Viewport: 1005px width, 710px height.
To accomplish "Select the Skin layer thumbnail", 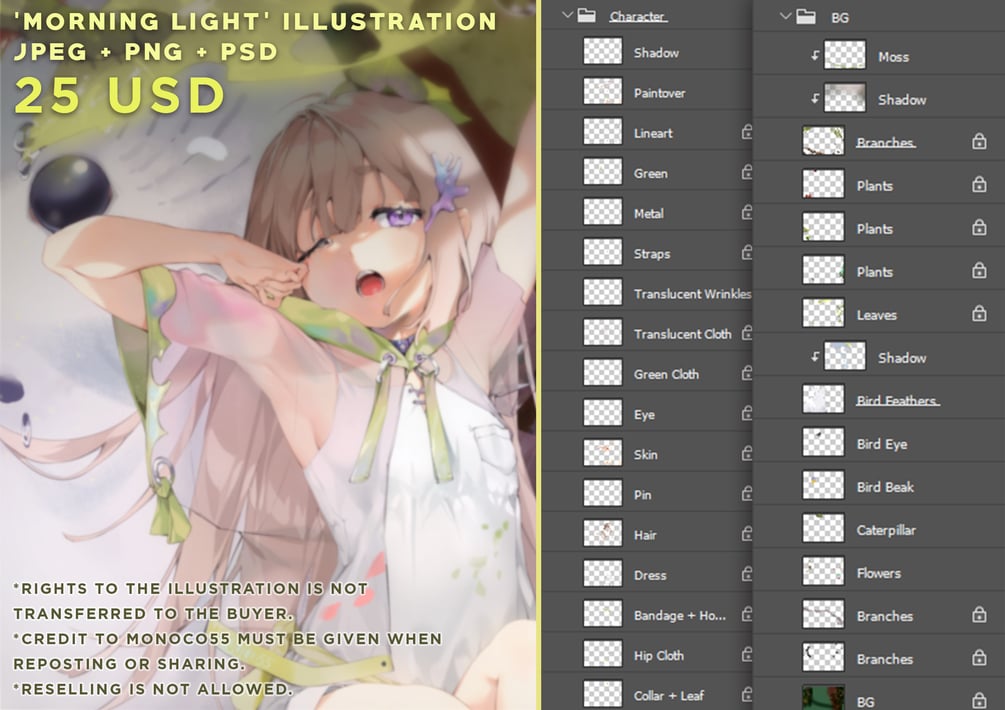I will coord(602,453).
